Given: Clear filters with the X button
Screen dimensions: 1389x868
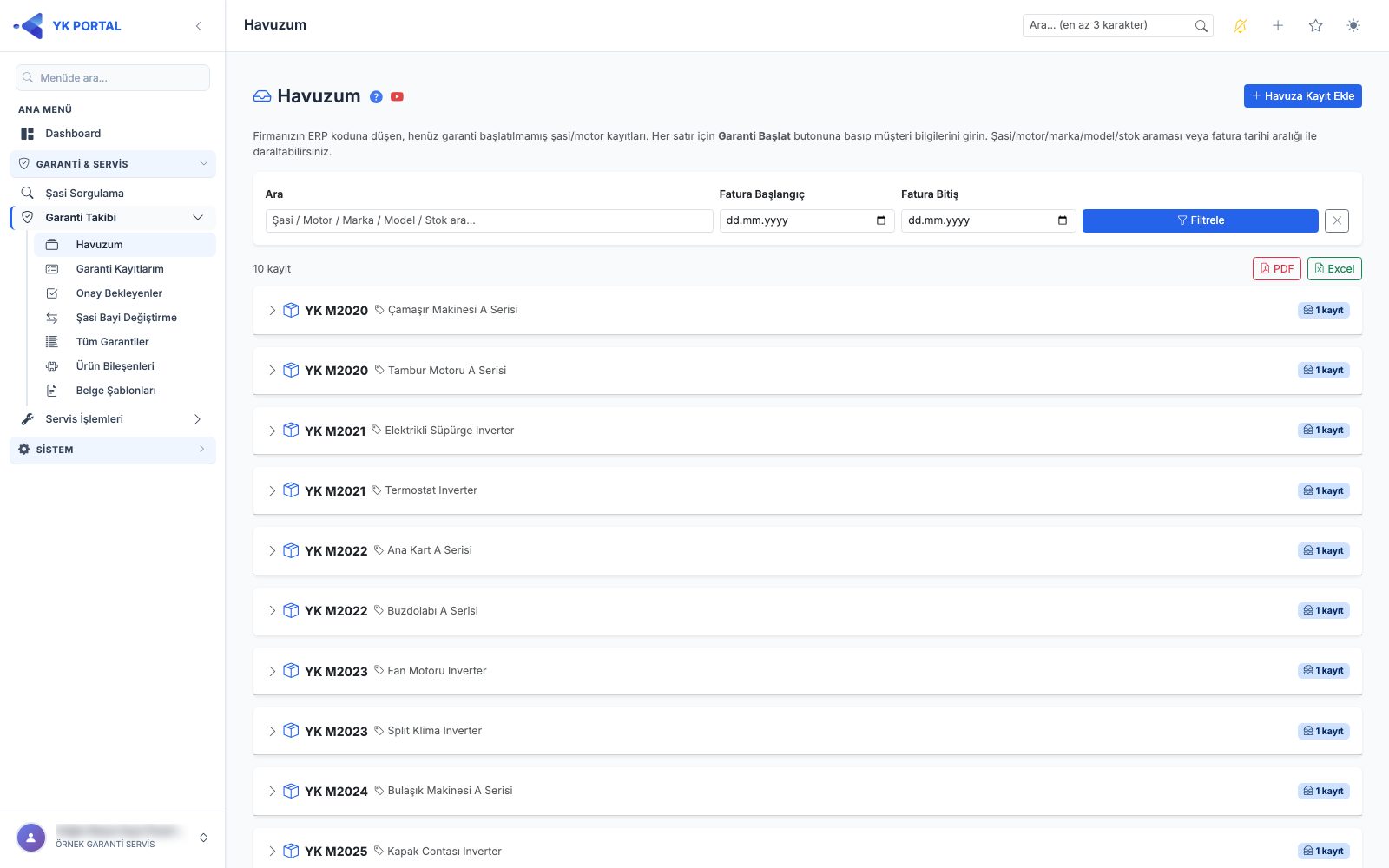Looking at the screenshot, I should tap(1337, 220).
